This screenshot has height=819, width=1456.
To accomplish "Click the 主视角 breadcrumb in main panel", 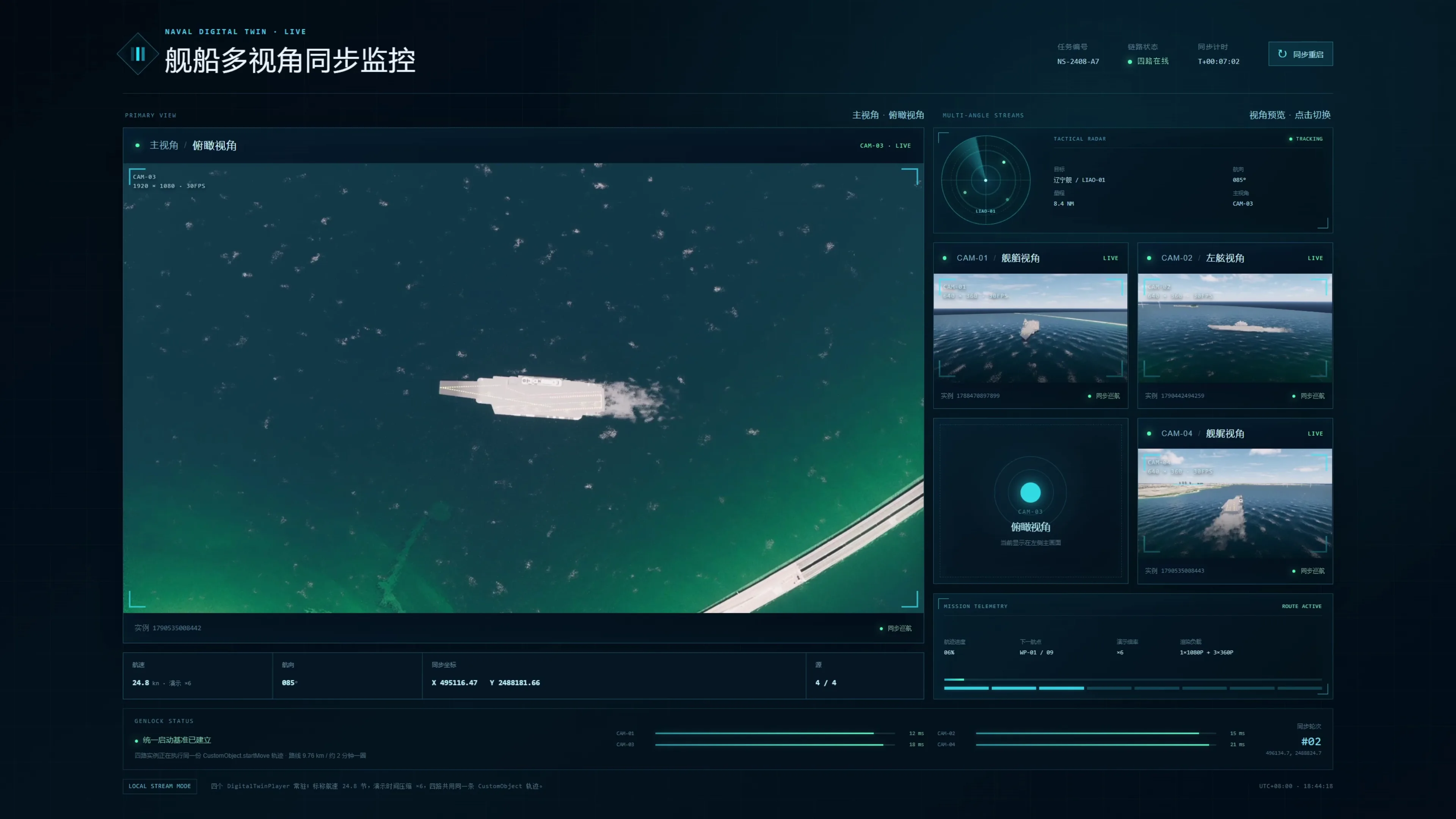I will tap(164, 145).
